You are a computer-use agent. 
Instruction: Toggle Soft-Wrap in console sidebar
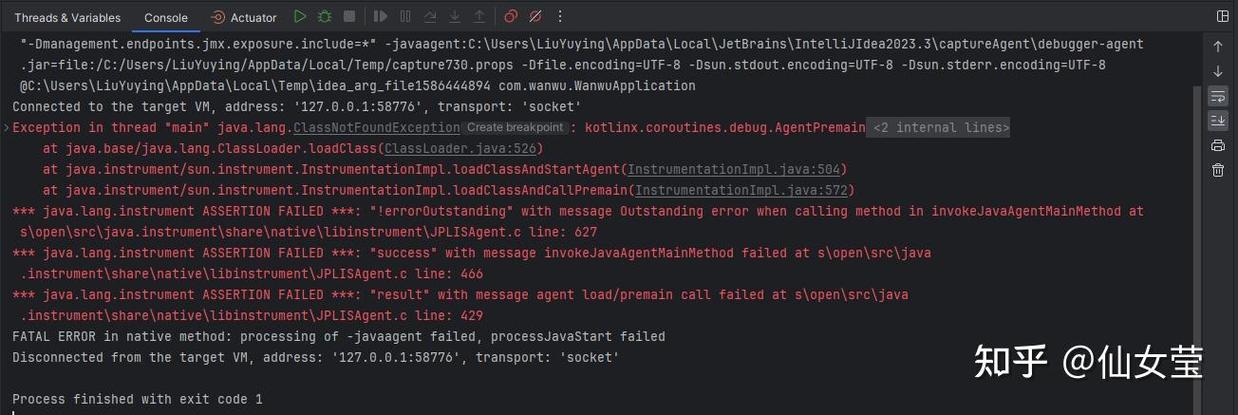pyautogui.click(x=1218, y=96)
